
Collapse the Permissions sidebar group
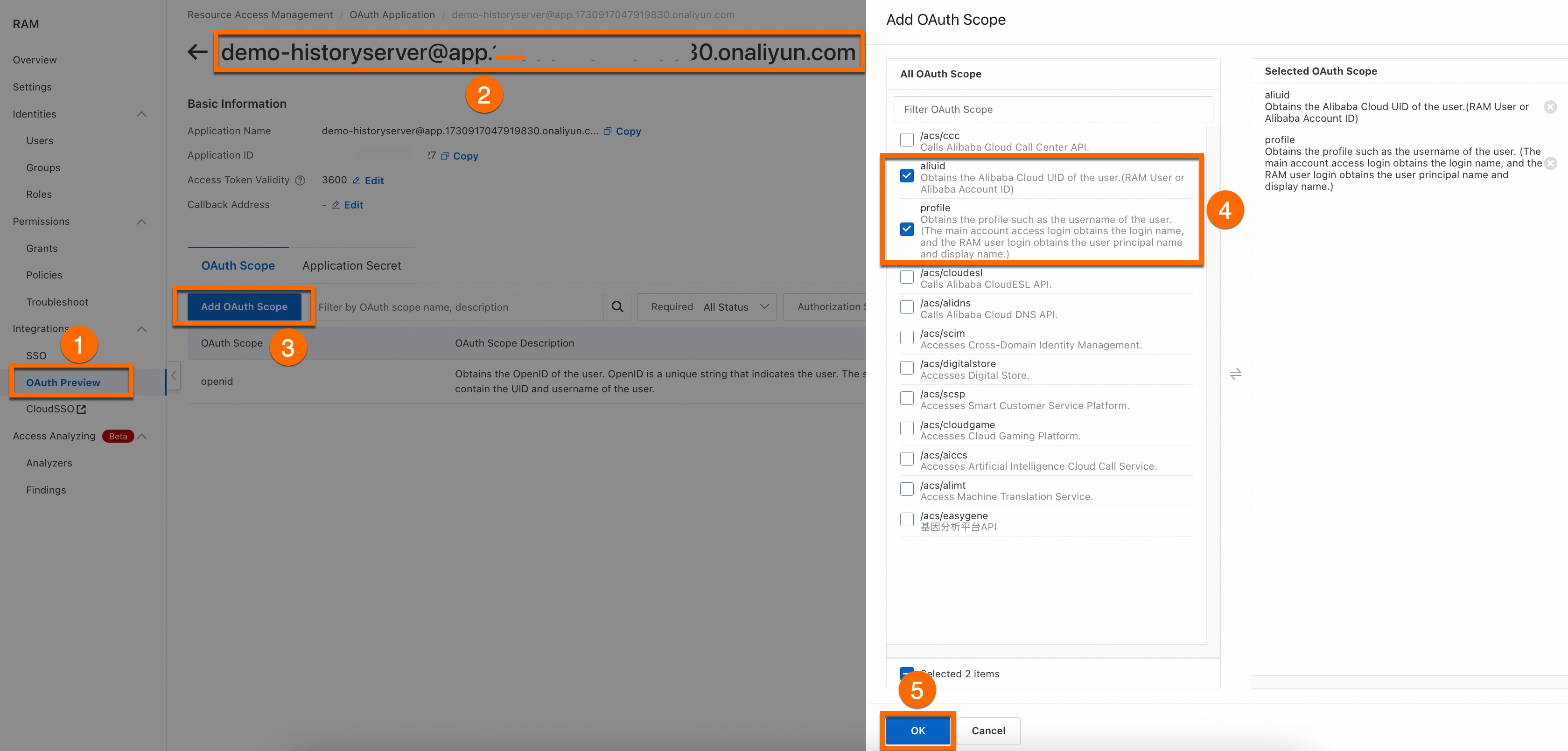pos(141,222)
